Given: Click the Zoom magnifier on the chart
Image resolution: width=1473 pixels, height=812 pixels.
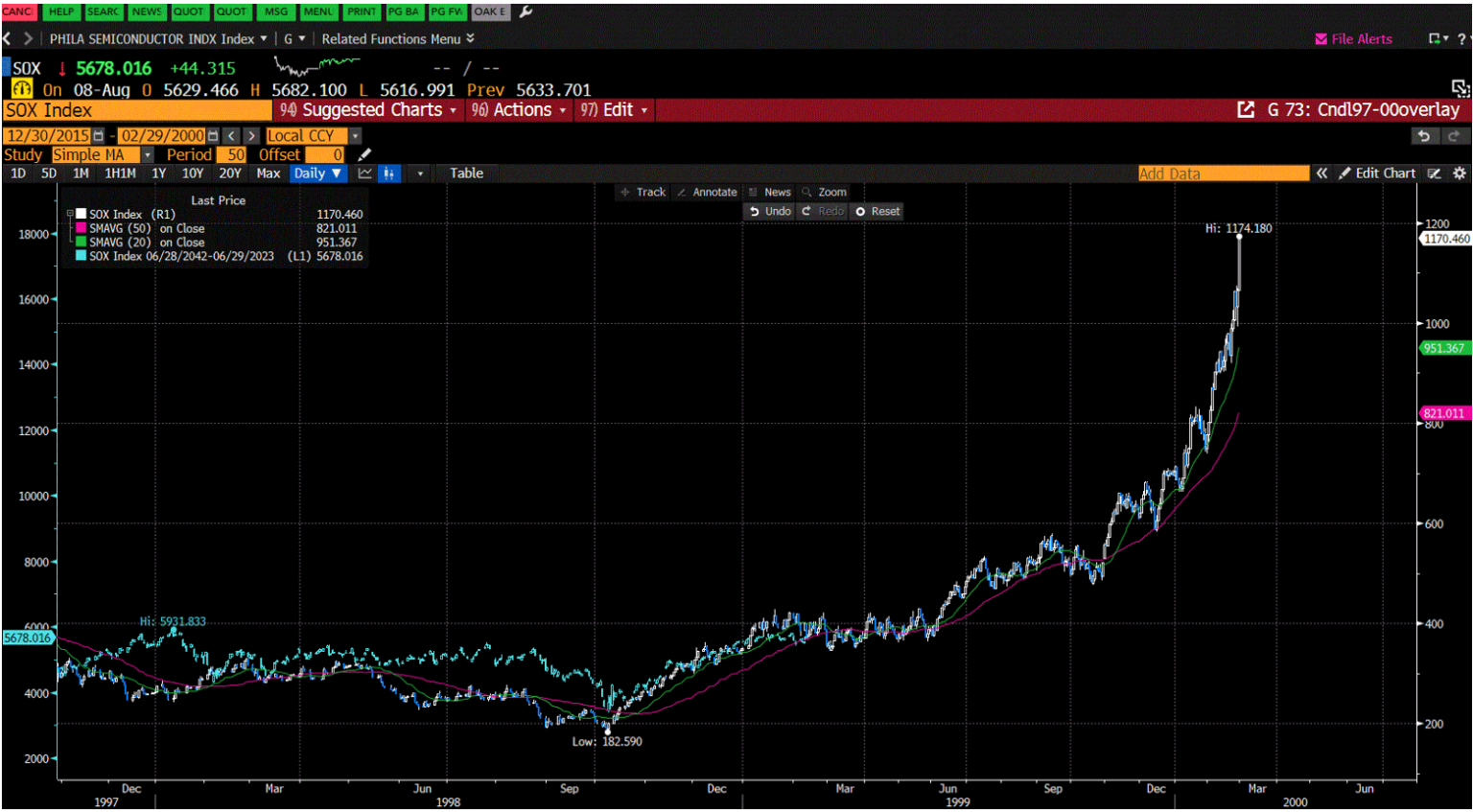Looking at the screenshot, I should tap(825, 192).
